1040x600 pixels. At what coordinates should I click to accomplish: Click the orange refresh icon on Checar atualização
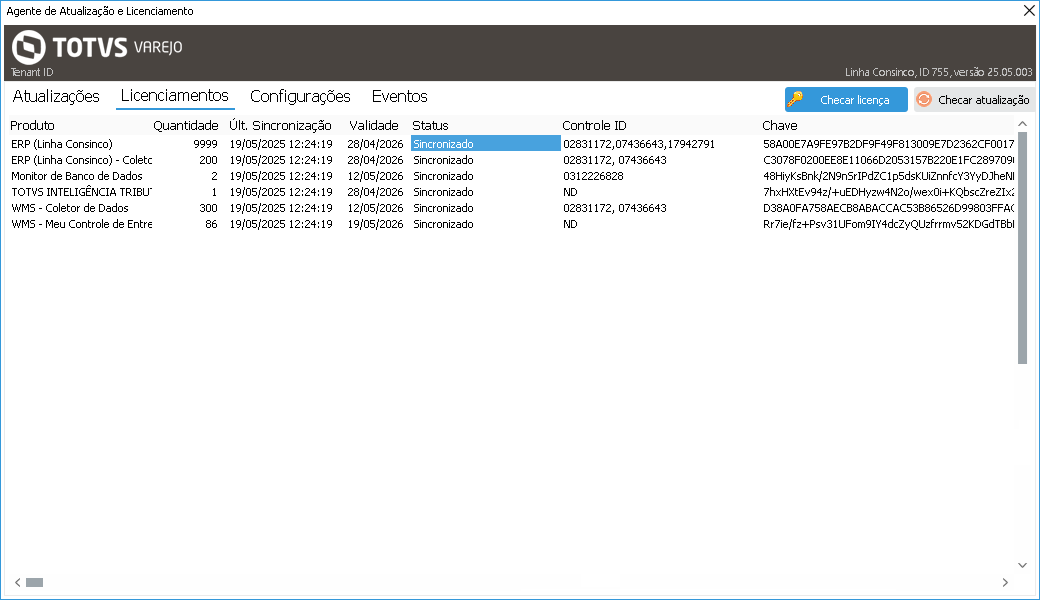pos(924,99)
